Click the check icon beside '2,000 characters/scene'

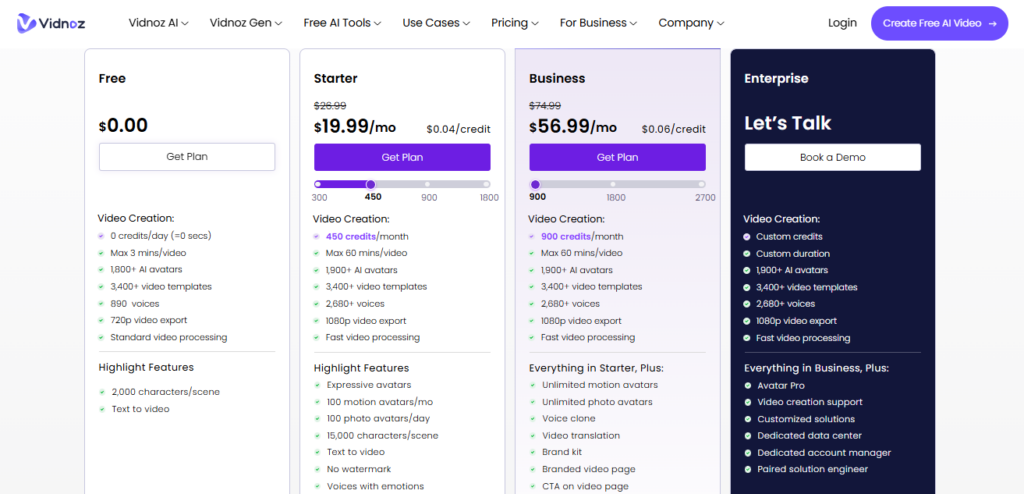click(x=103, y=392)
